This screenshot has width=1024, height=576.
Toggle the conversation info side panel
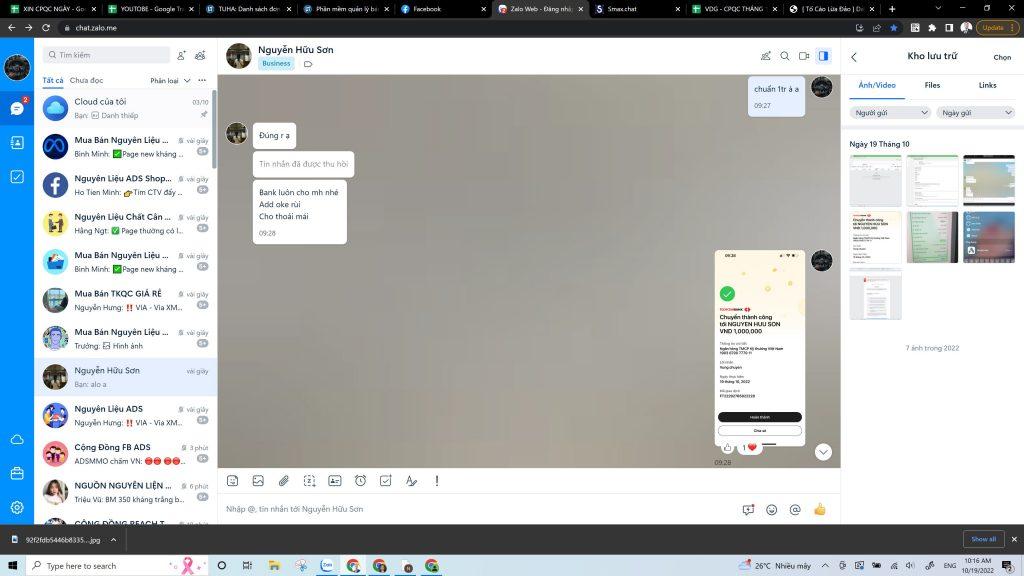tap(823, 57)
